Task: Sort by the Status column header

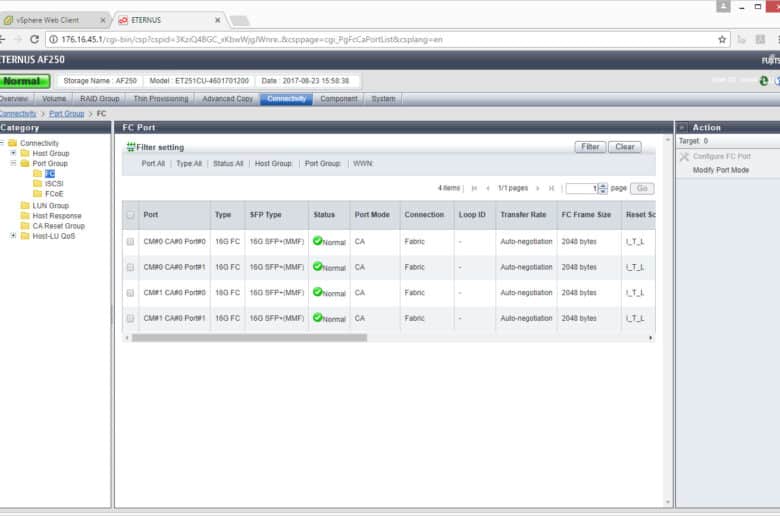Action: [x=329, y=215]
